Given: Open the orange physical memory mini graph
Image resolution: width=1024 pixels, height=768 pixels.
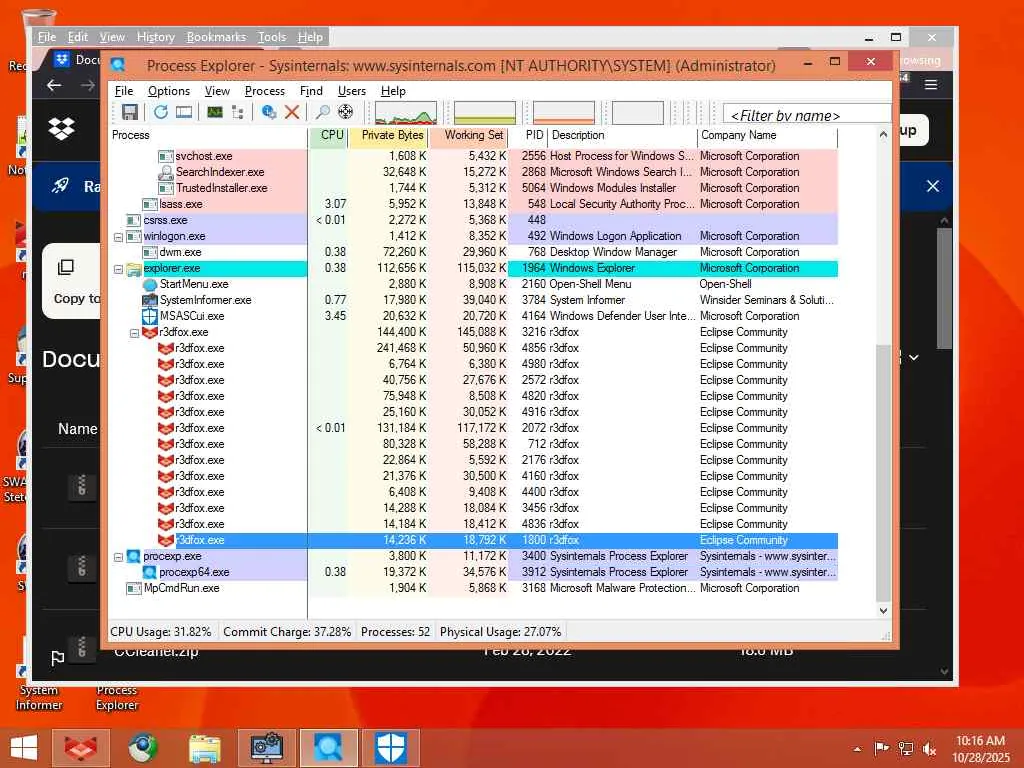Looking at the screenshot, I should coord(564,112).
